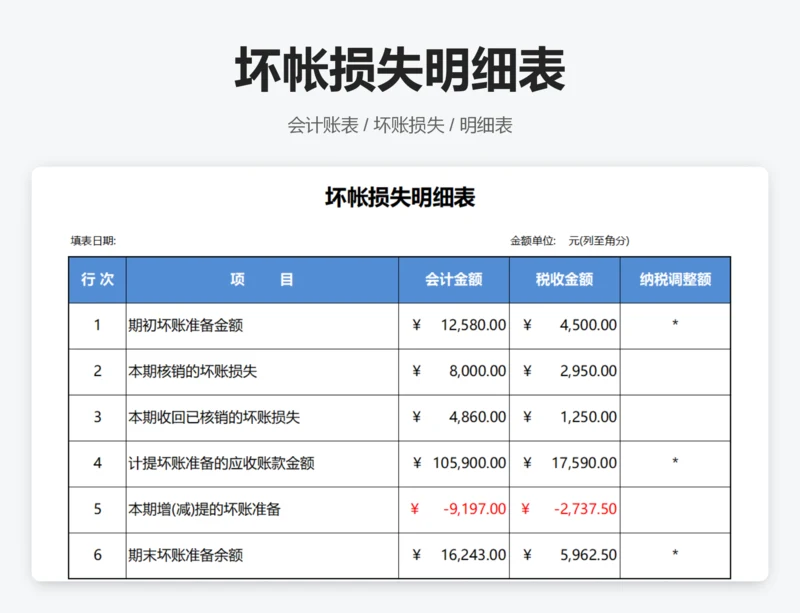Select the 4,860.00 amount cell
This screenshot has width=800, height=613.
454,418
